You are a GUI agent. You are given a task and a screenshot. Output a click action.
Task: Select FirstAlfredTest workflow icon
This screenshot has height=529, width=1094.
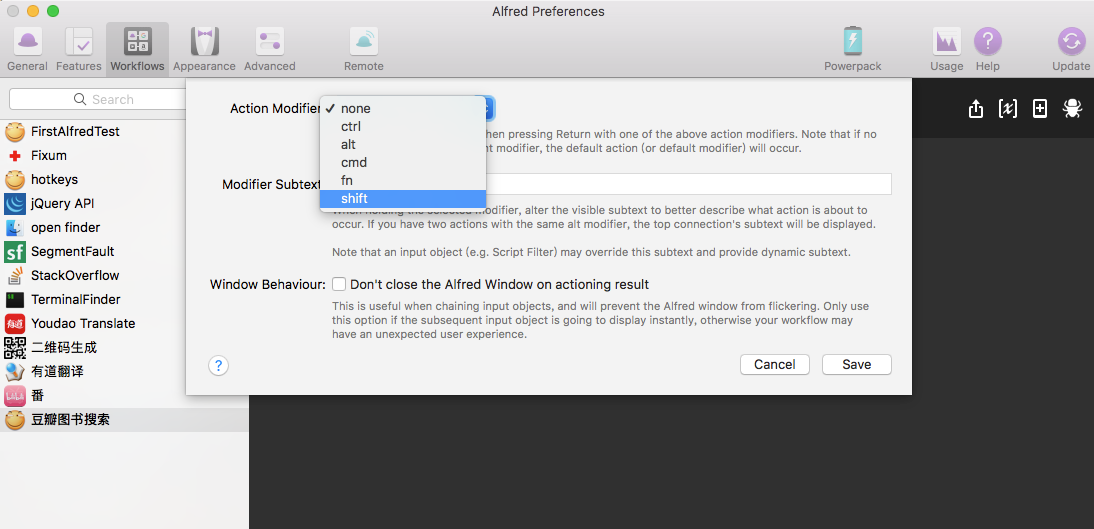tap(15, 131)
